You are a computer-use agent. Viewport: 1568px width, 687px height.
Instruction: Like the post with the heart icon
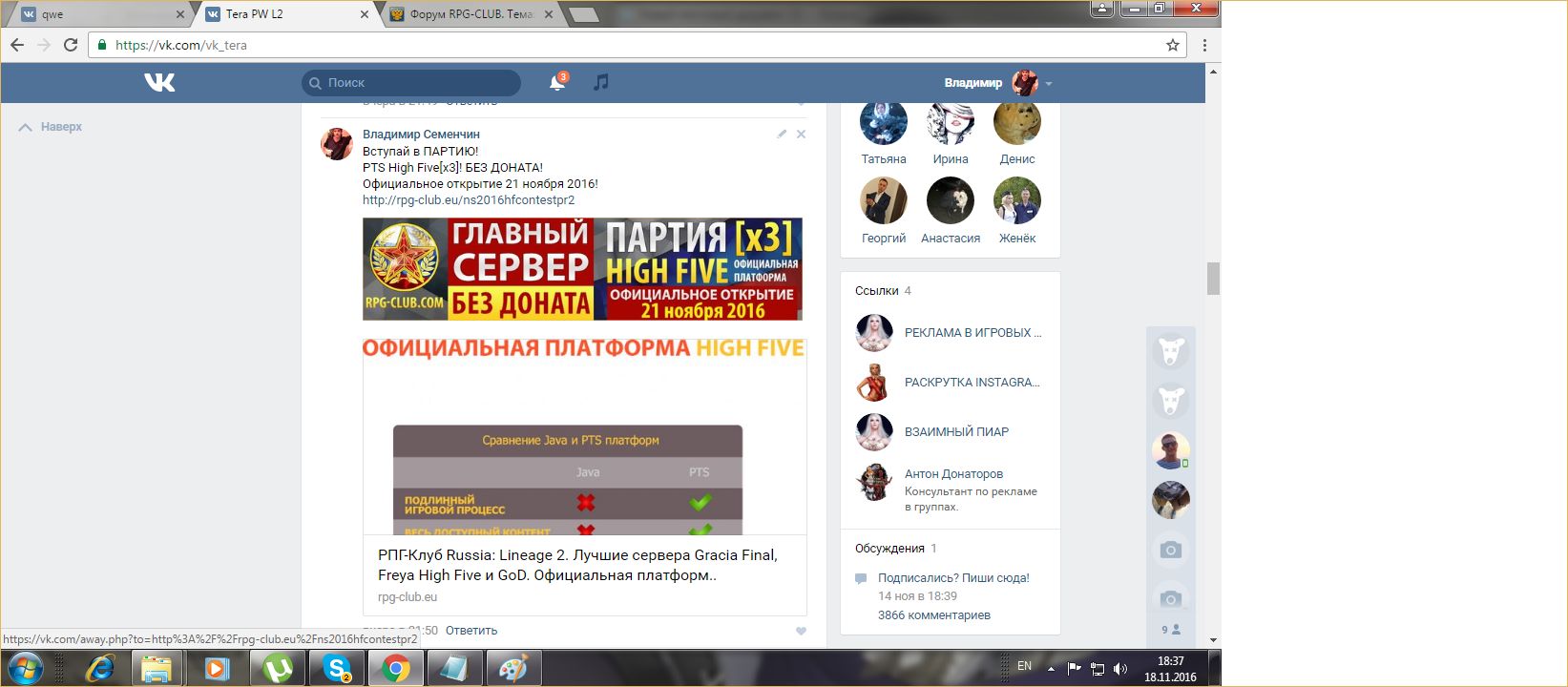[x=801, y=631]
